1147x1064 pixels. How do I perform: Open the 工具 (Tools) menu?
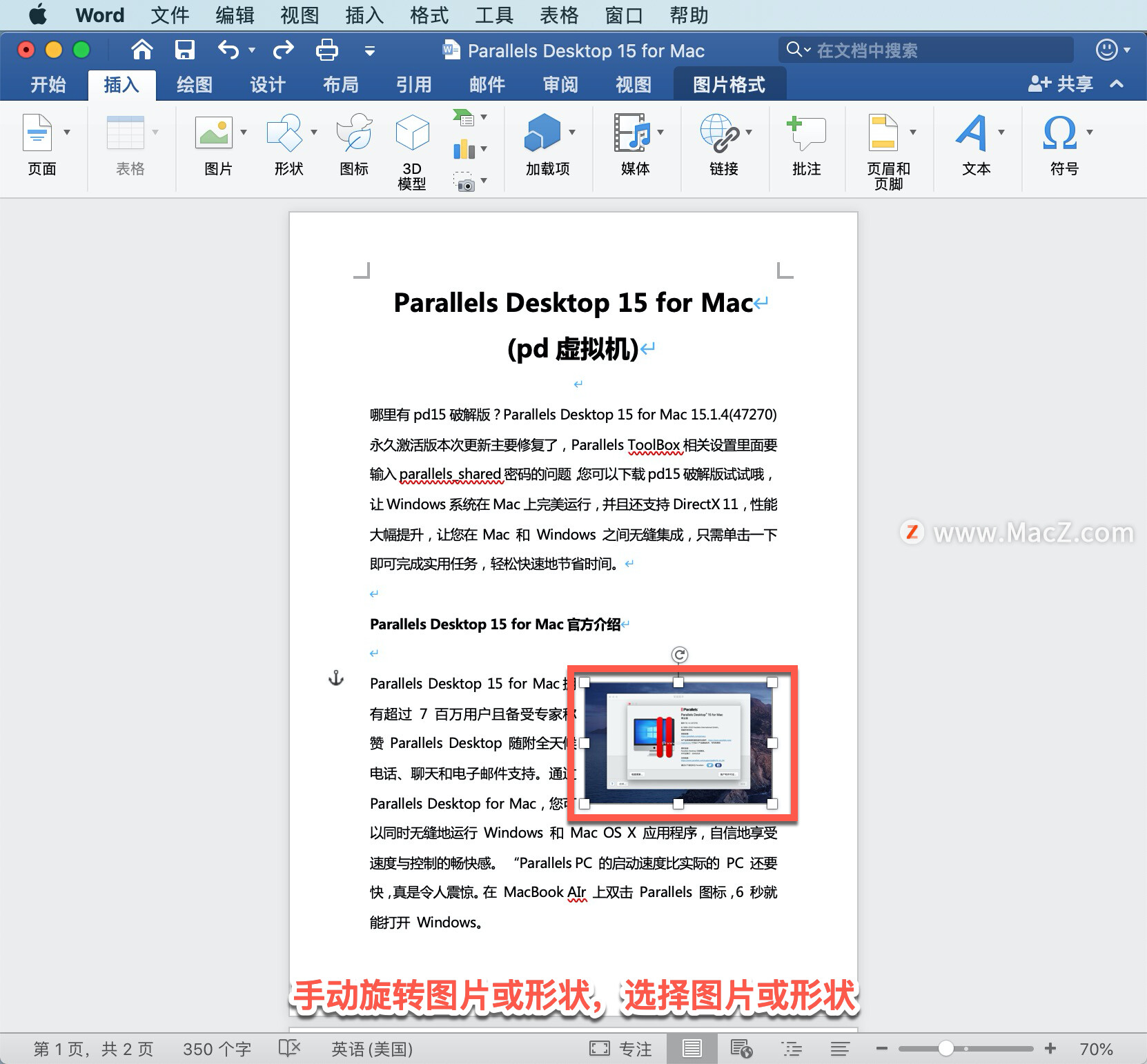click(x=494, y=15)
